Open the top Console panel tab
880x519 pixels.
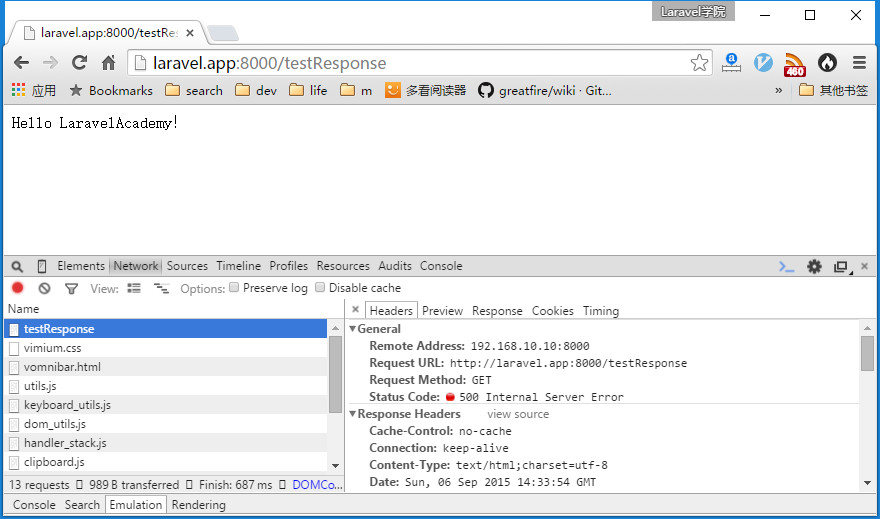tap(441, 266)
